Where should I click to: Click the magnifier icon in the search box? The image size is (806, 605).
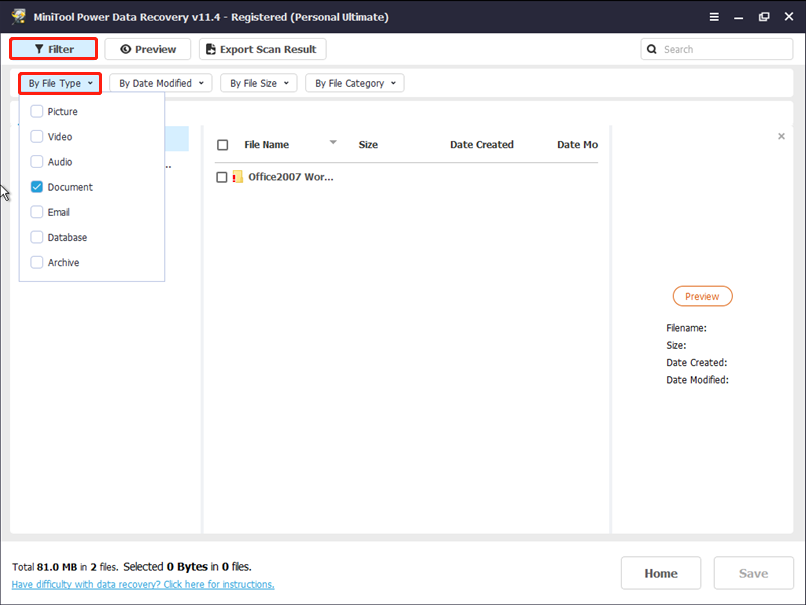[653, 49]
